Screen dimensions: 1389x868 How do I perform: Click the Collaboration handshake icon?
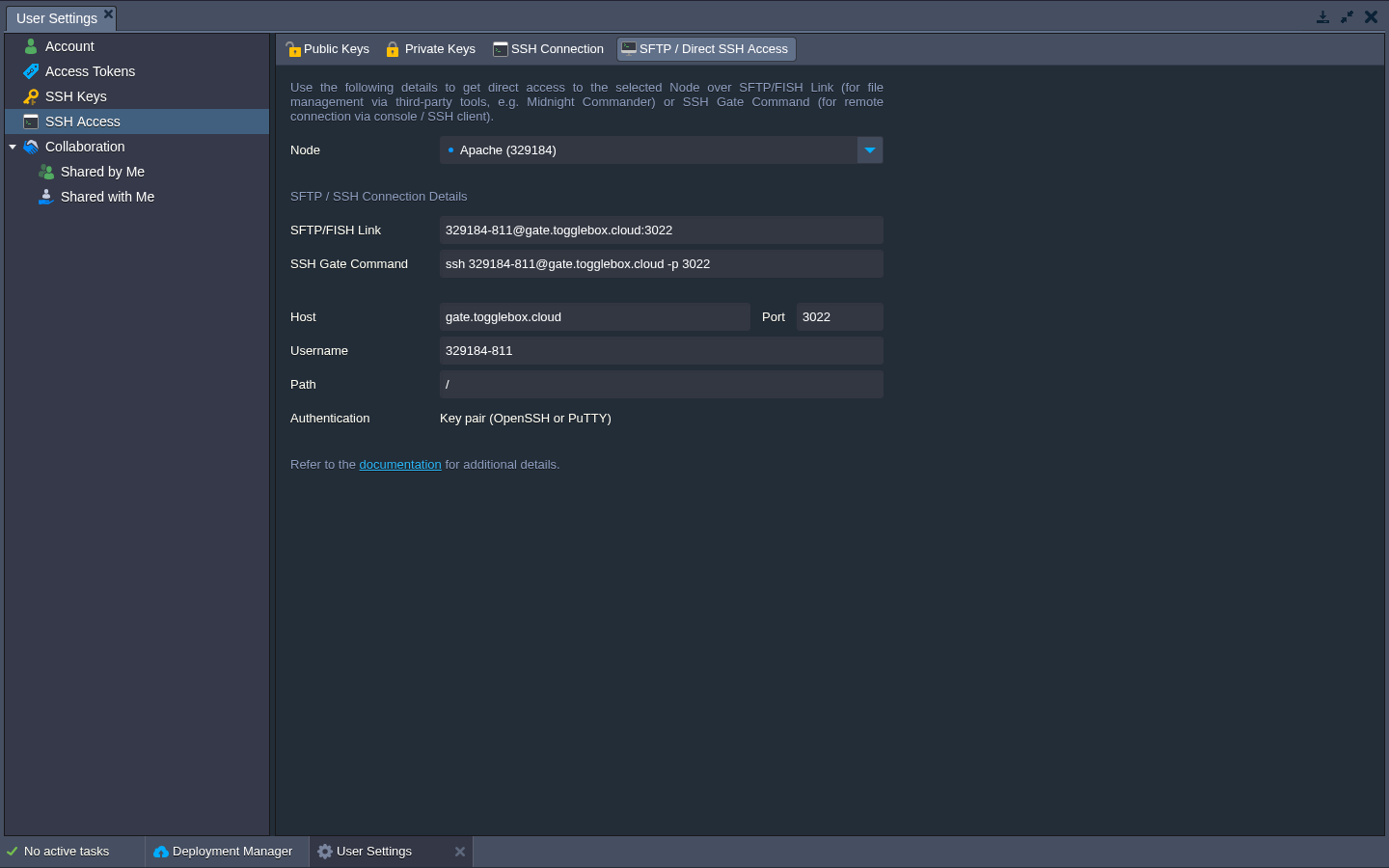[31, 147]
